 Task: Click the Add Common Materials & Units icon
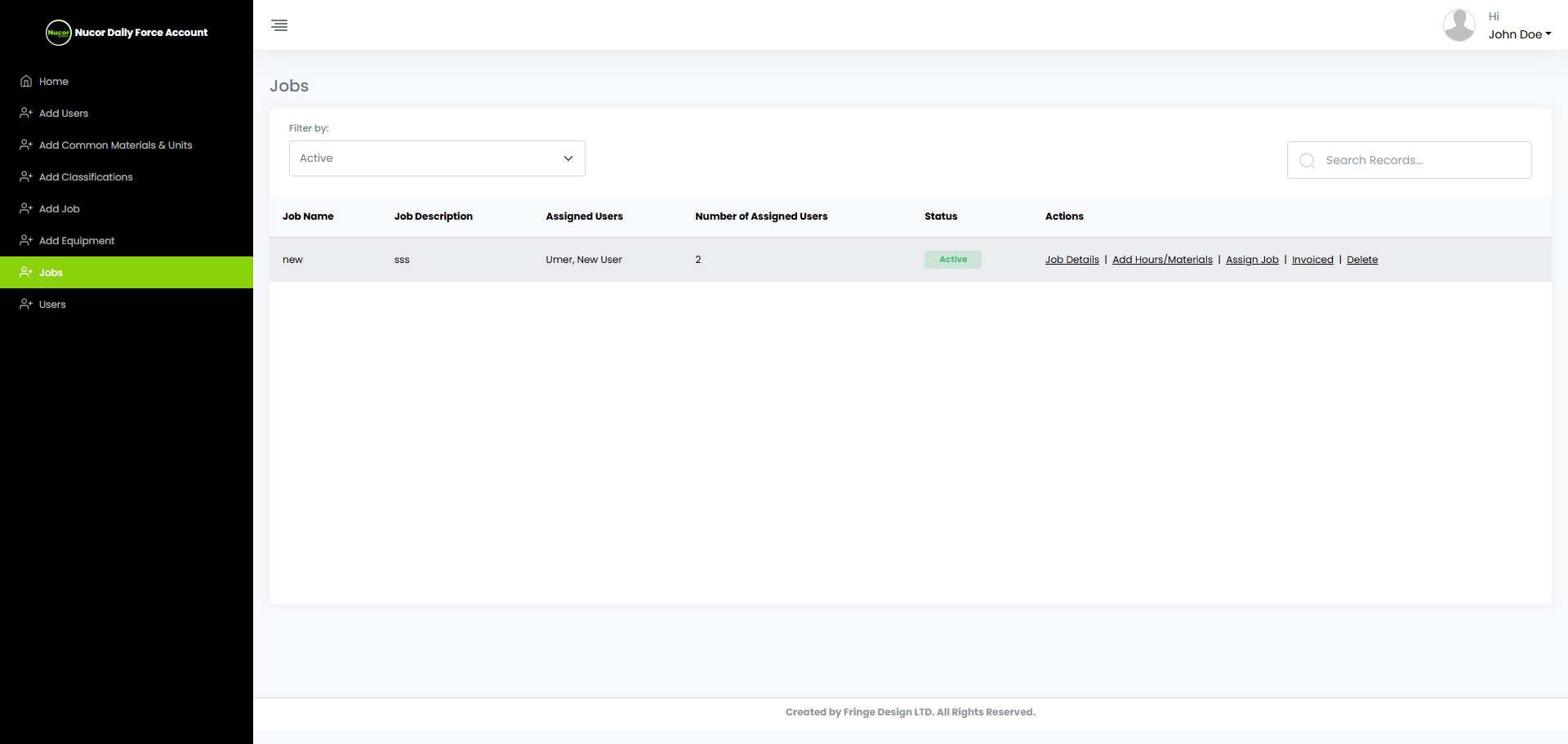(25, 145)
